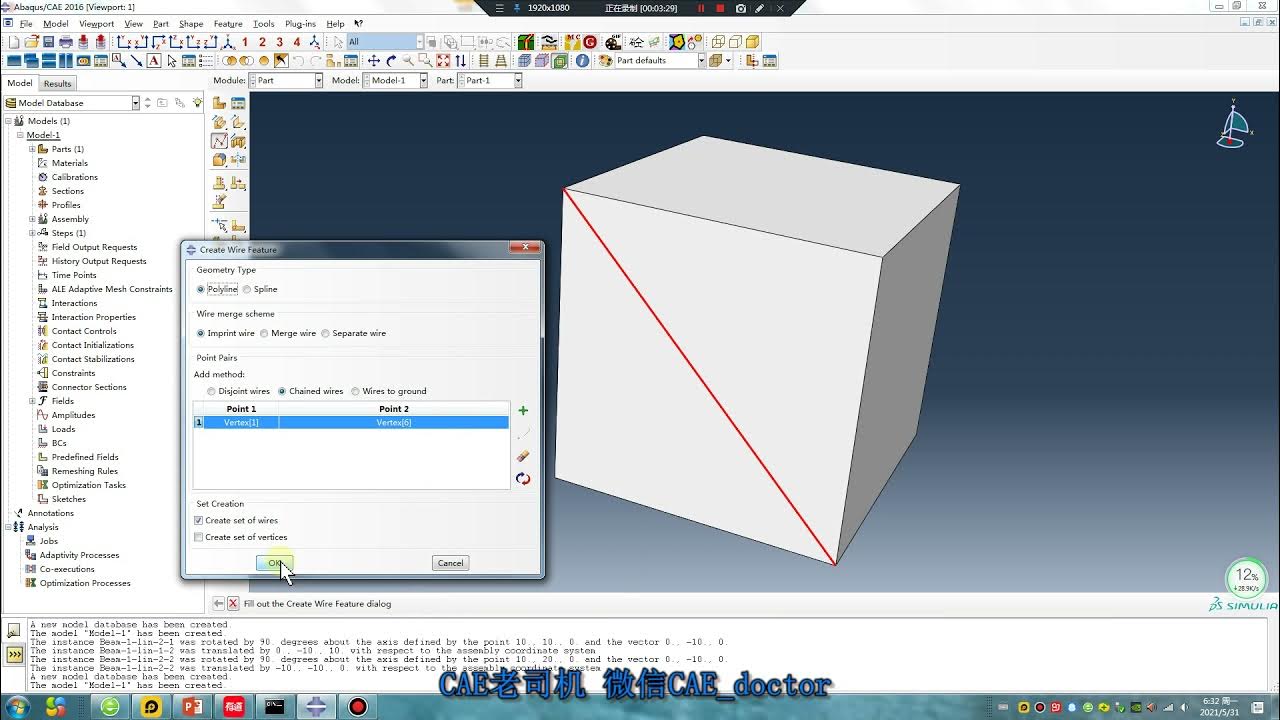Image resolution: width=1280 pixels, height=720 pixels.
Task: Click the Create Round or Fillet tool
Action: pyautogui.click(x=219, y=159)
